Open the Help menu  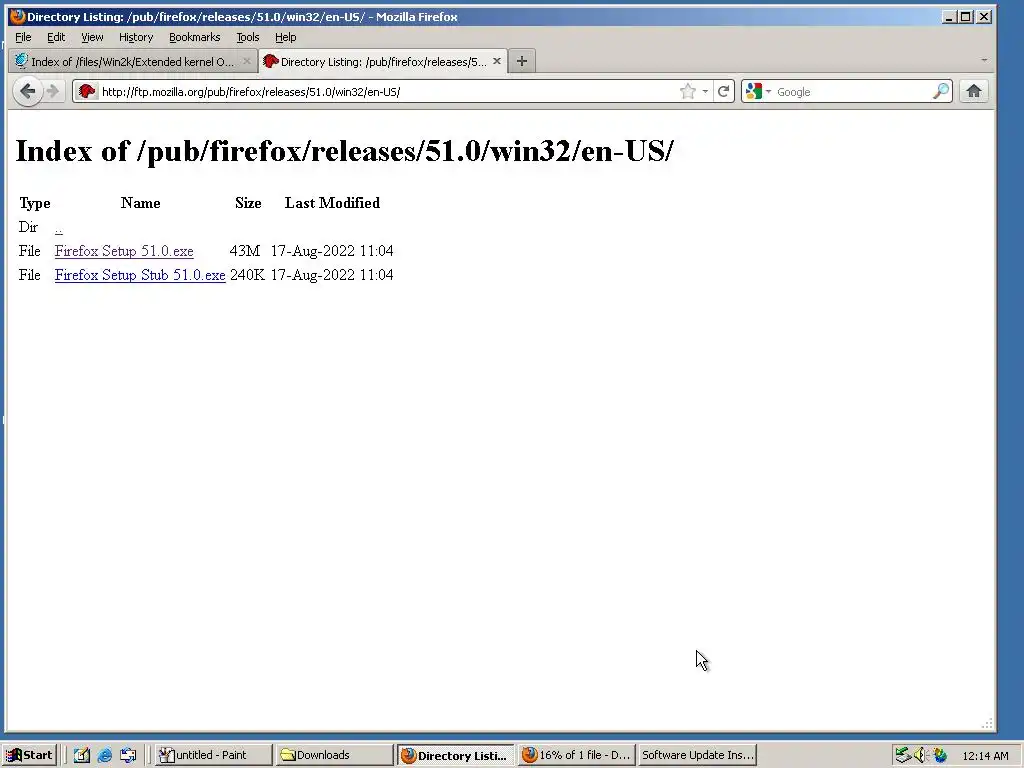click(285, 37)
